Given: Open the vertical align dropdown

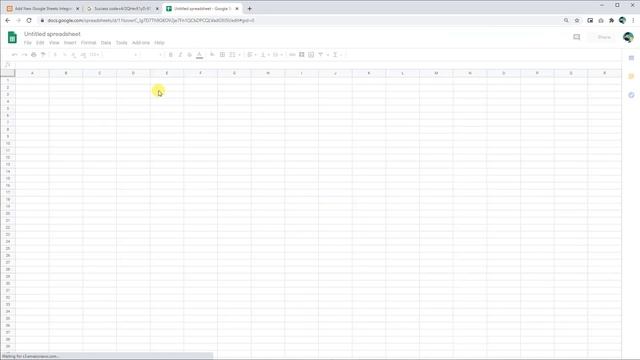Looking at the screenshot, I should click(264, 55).
